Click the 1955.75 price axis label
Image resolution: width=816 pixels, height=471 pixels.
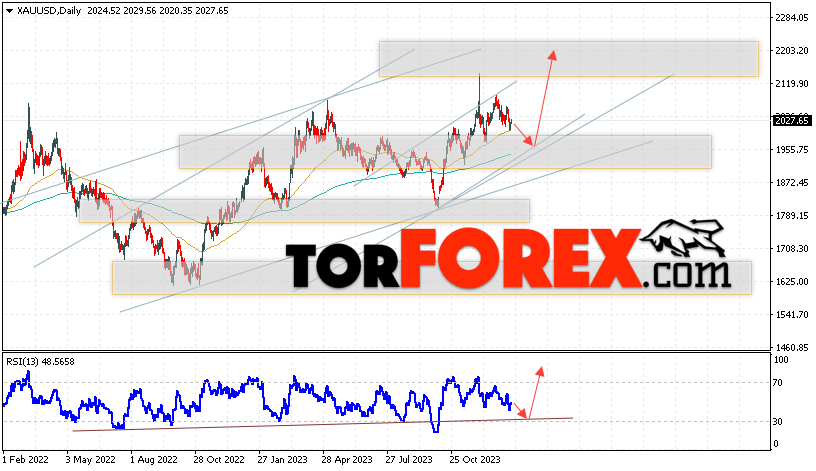pos(792,149)
